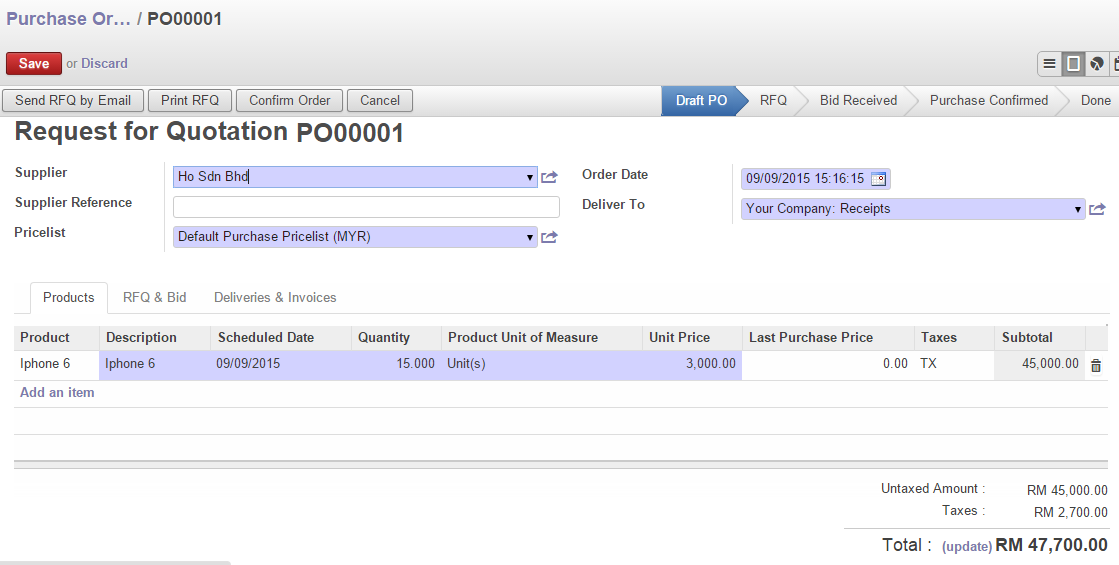The image size is (1119, 565).
Task: Open the Deliveries & Invoices tab
Action: (x=275, y=298)
